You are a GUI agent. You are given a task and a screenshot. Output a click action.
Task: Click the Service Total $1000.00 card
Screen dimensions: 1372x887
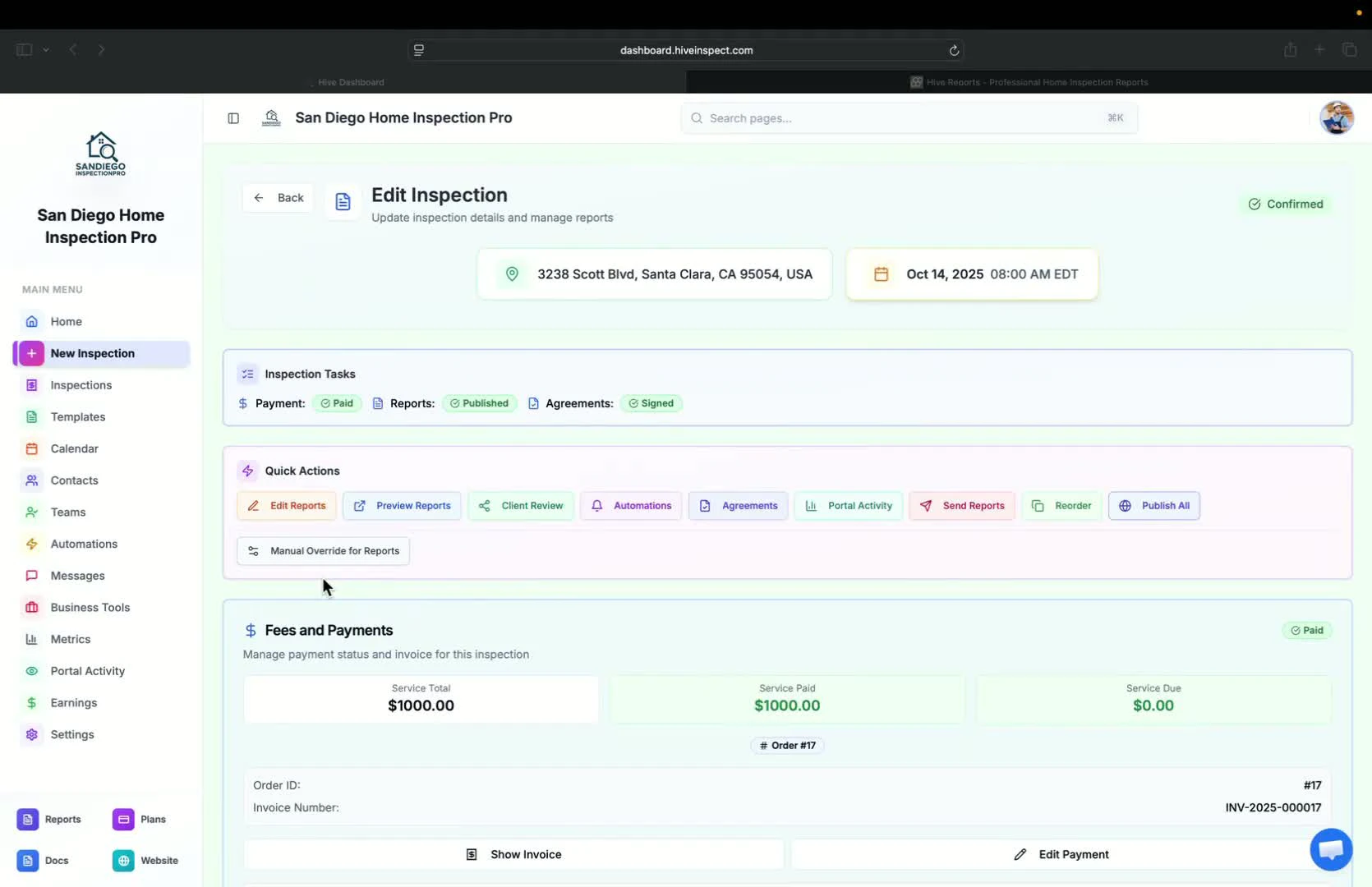[x=421, y=700]
